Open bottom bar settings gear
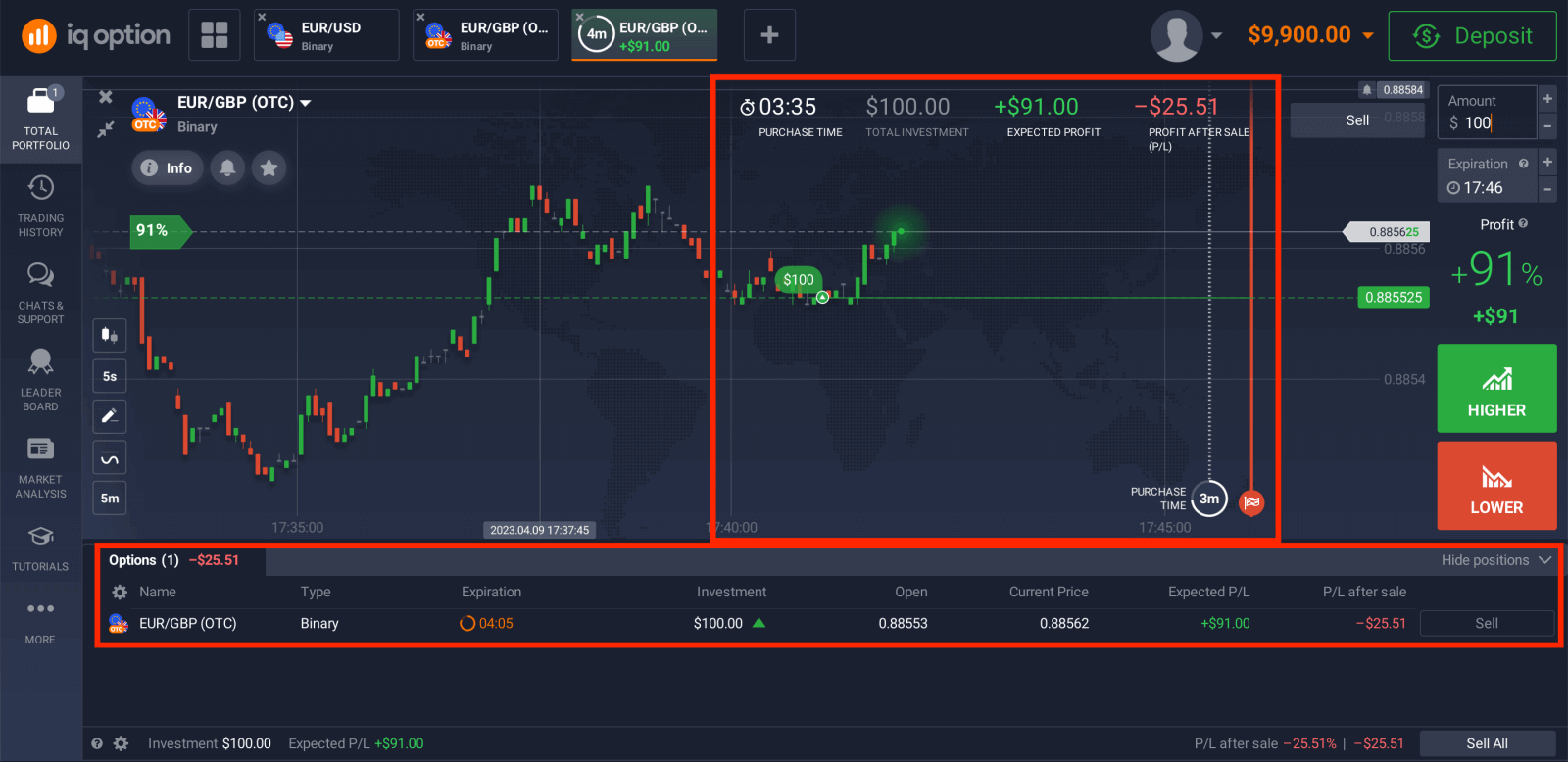Screen dimensions: 1568x762 pyautogui.click(x=121, y=743)
